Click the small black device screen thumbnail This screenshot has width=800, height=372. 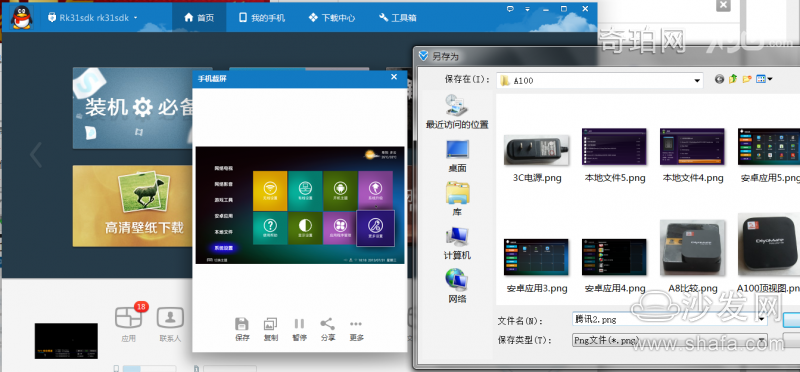coord(66,341)
